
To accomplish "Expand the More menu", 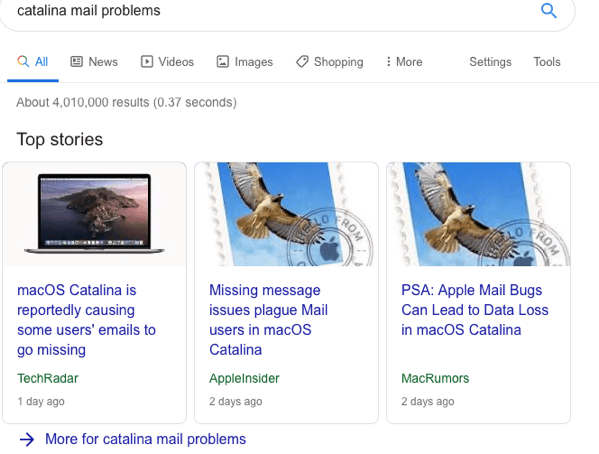I will pos(404,62).
